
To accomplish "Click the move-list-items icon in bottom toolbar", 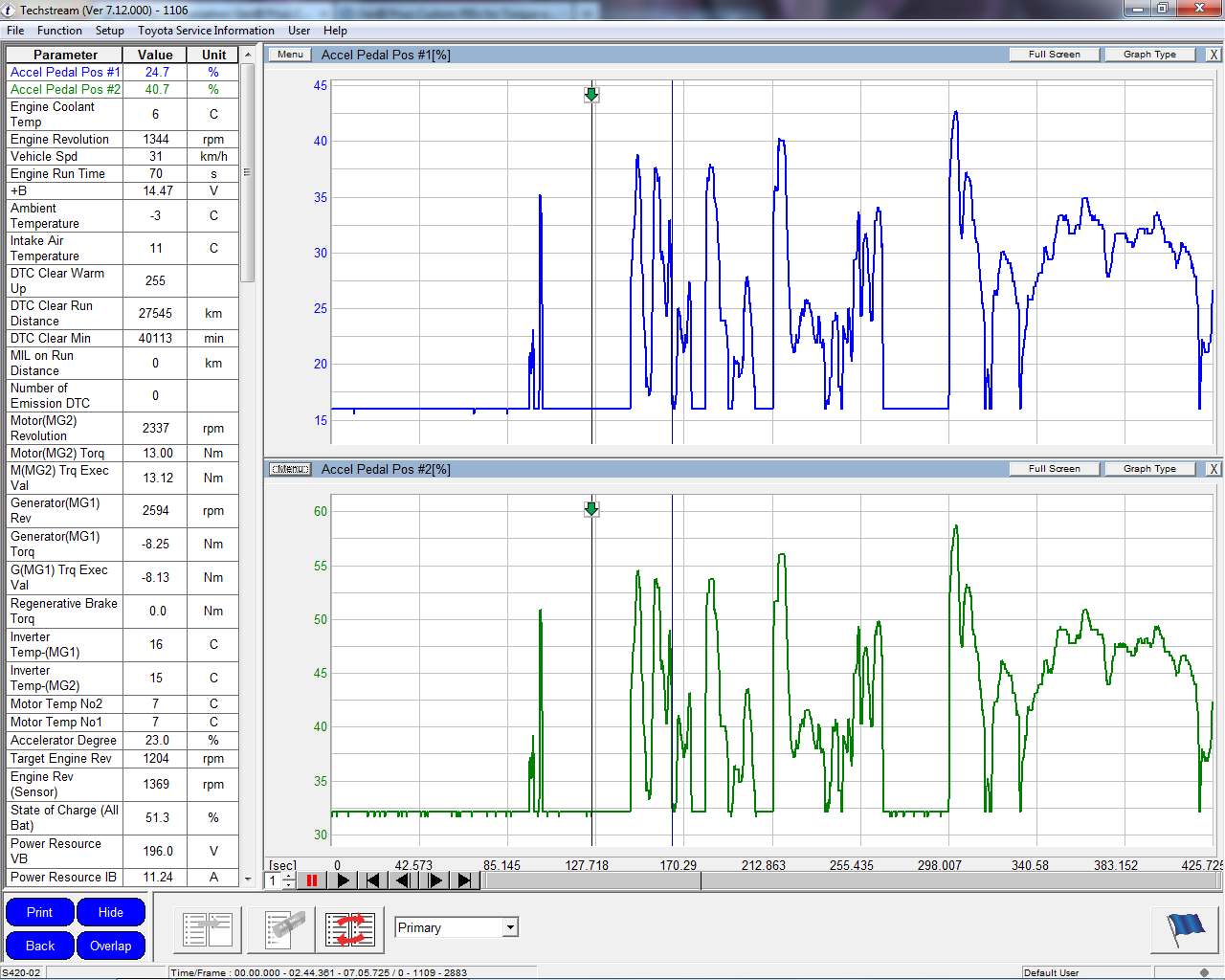I will 208,930.
